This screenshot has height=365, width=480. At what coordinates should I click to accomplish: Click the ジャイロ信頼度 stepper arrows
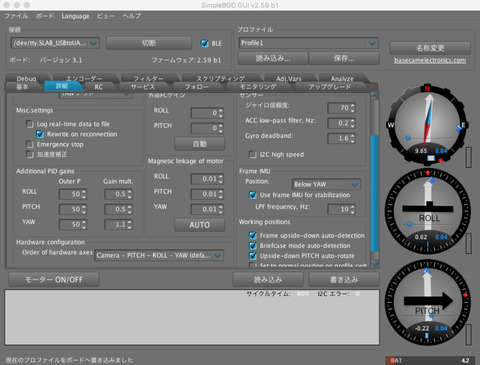tap(353, 108)
